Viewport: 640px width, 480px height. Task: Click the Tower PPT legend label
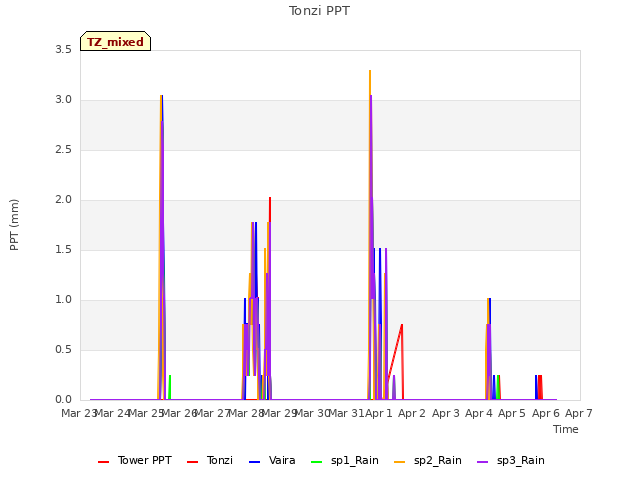coord(144,460)
